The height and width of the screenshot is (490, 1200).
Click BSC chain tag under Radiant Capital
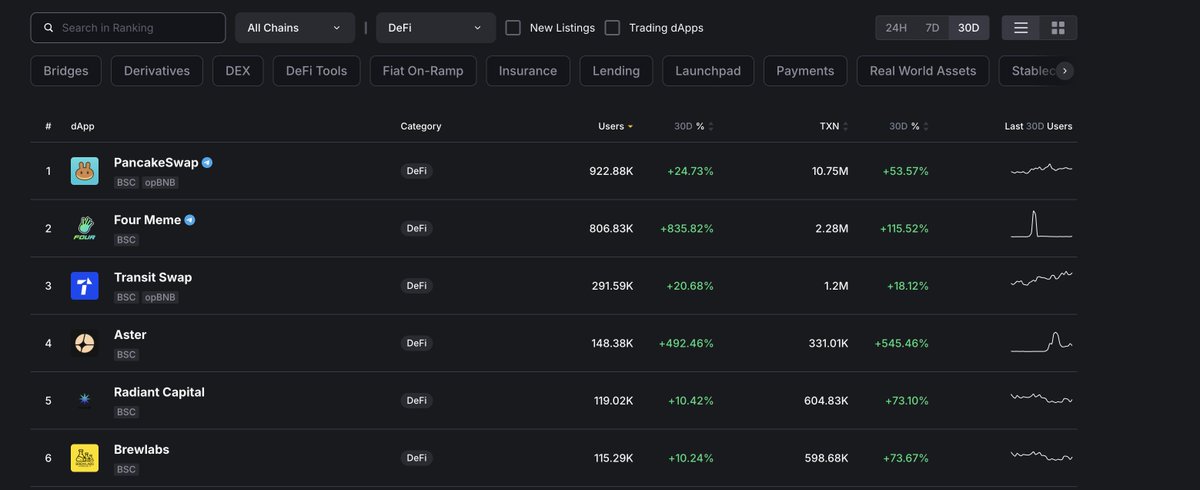[126, 412]
